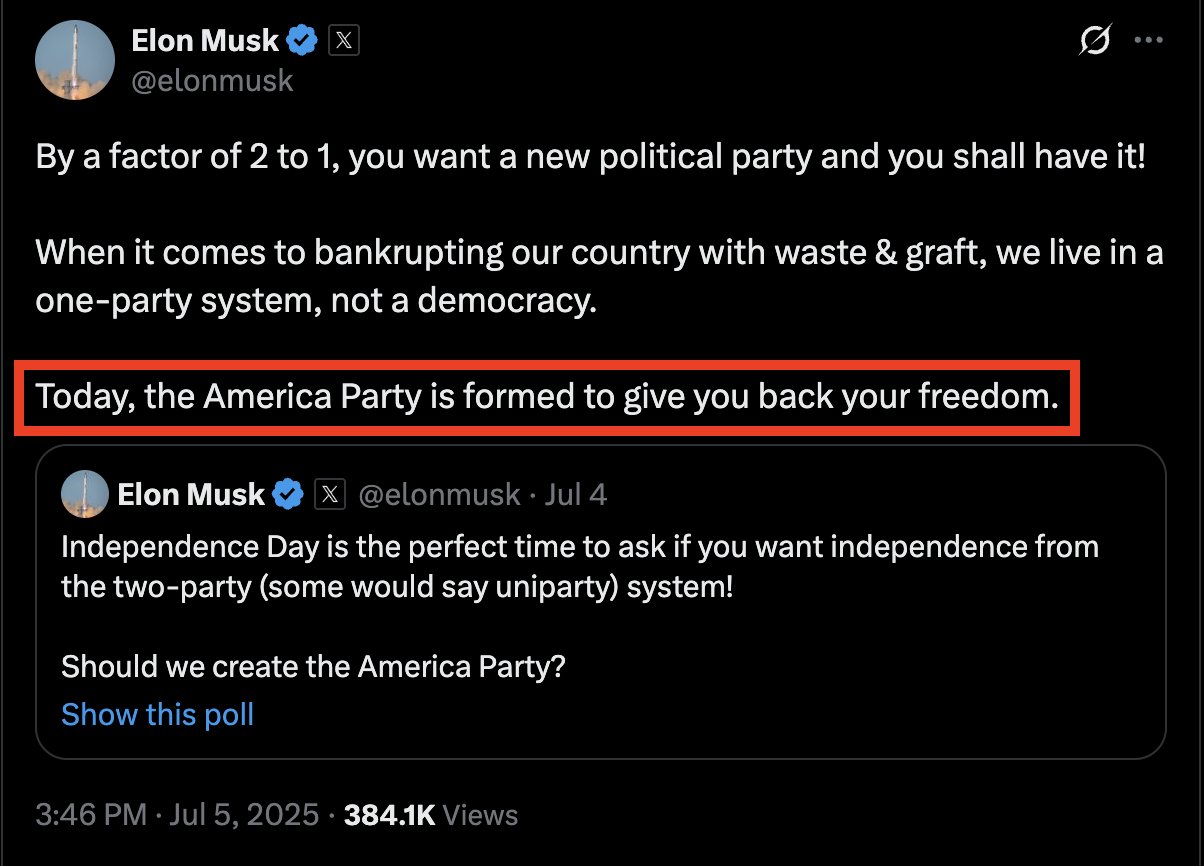The width and height of the screenshot is (1204, 866).
Task: Click the quoted tweet's X affiliation badge
Action: point(330,494)
